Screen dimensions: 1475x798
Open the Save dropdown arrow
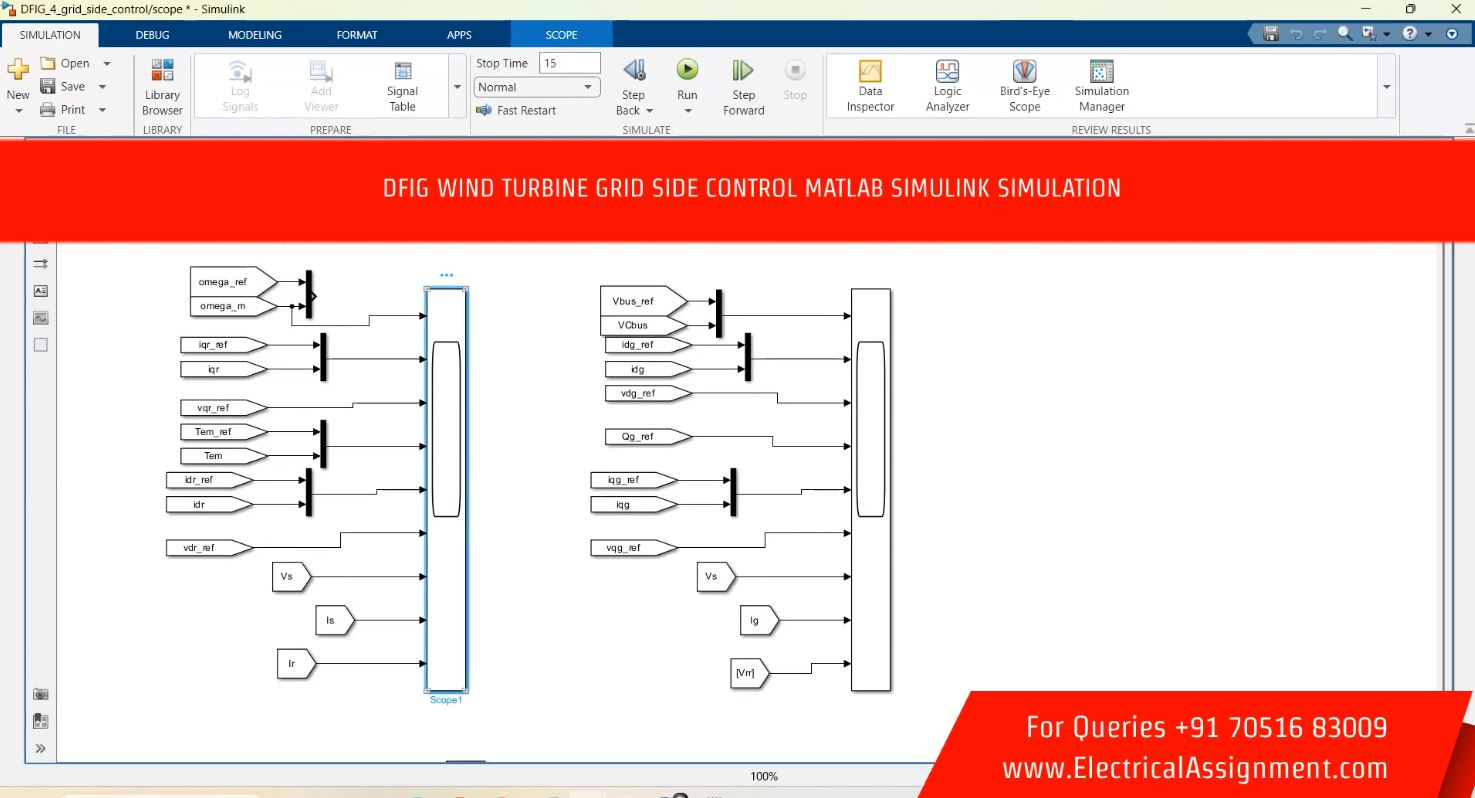[x=103, y=87]
